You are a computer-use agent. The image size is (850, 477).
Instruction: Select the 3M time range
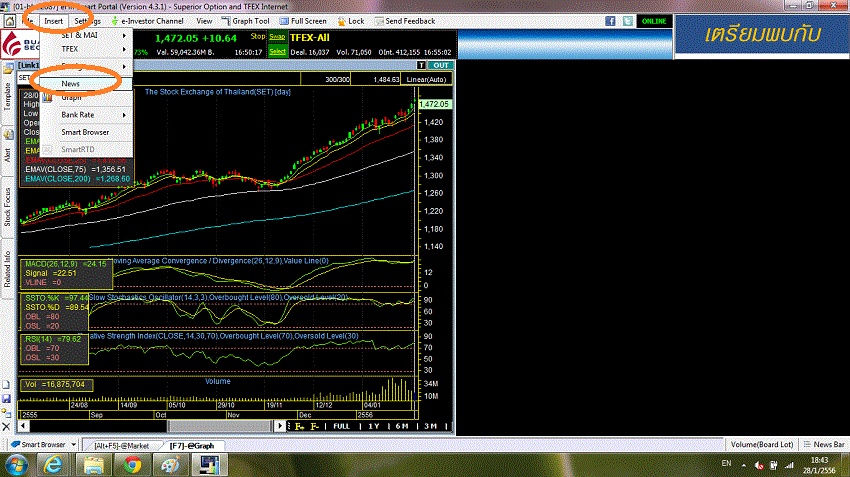(x=430, y=427)
